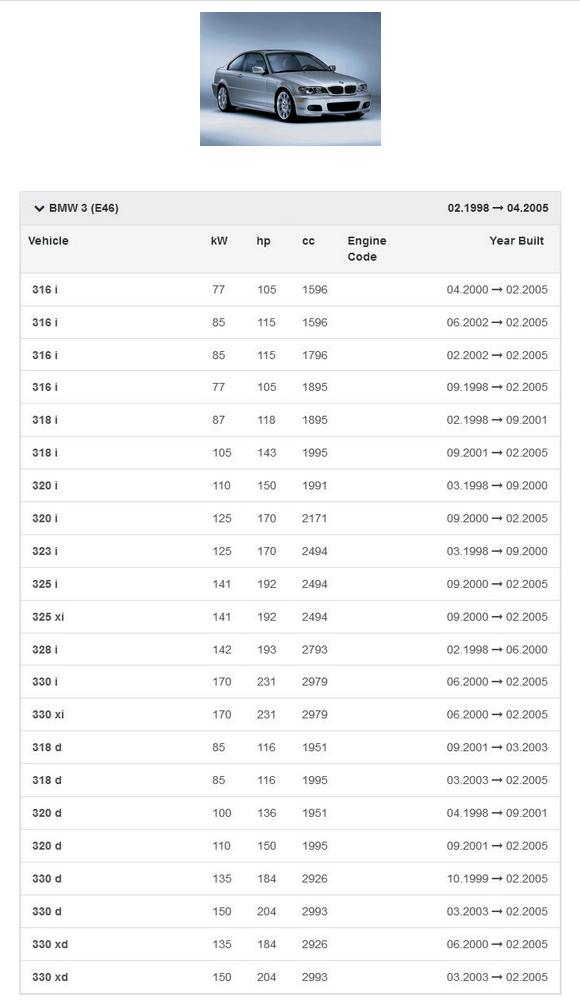
Task: Select the 320 d 136 hp row
Action: (290, 813)
